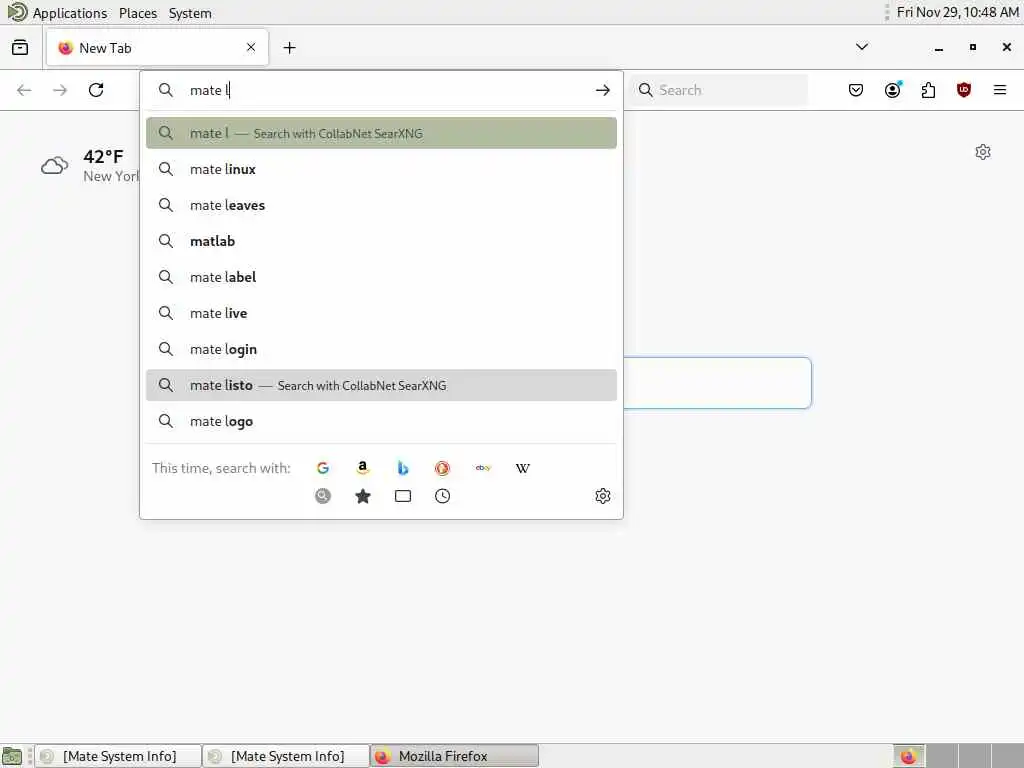Viewport: 1024px width, 768px height.
Task: Click the Go arrow in address bar
Action: click(602, 90)
